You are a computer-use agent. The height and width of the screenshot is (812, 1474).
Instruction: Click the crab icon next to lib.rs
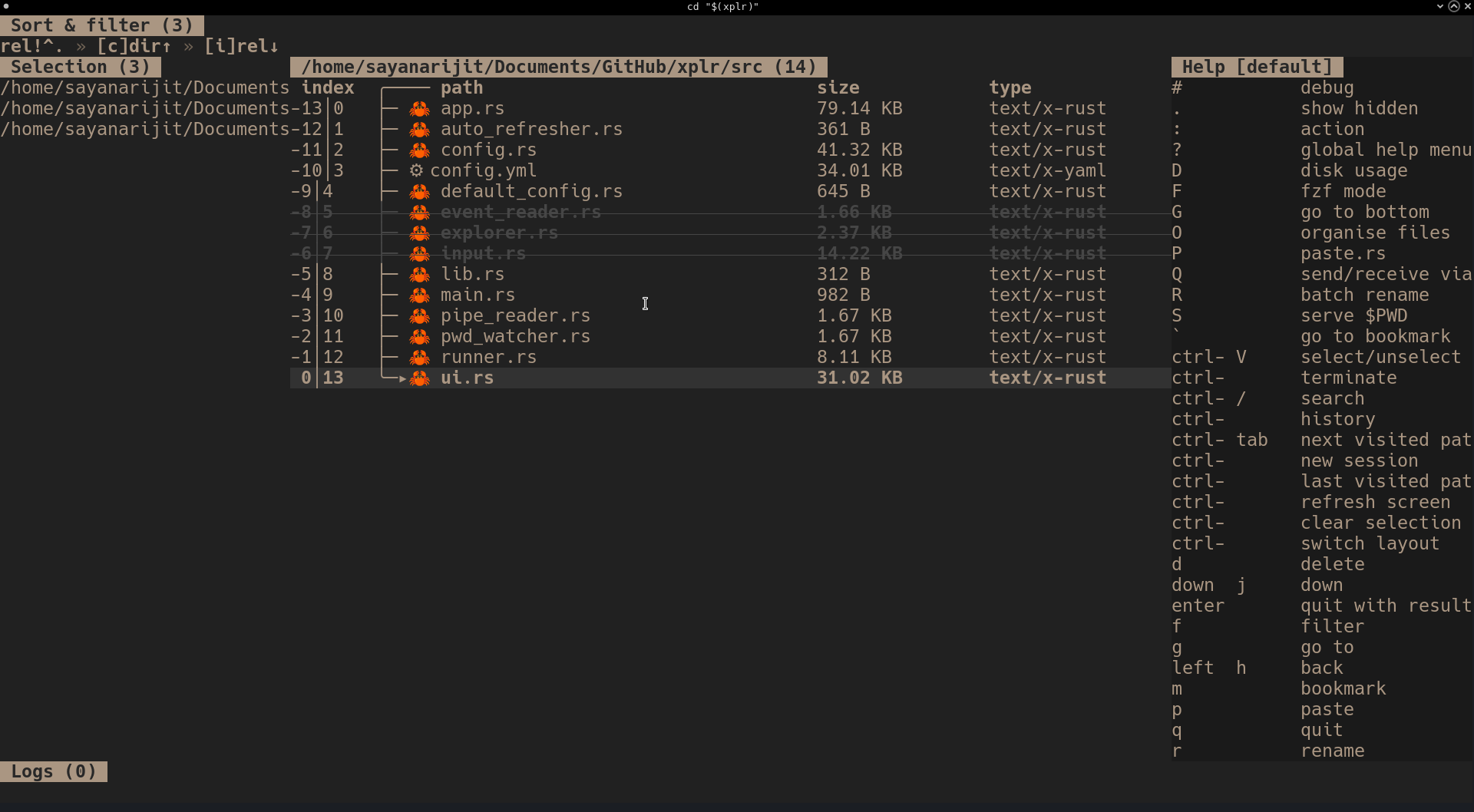(x=420, y=274)
